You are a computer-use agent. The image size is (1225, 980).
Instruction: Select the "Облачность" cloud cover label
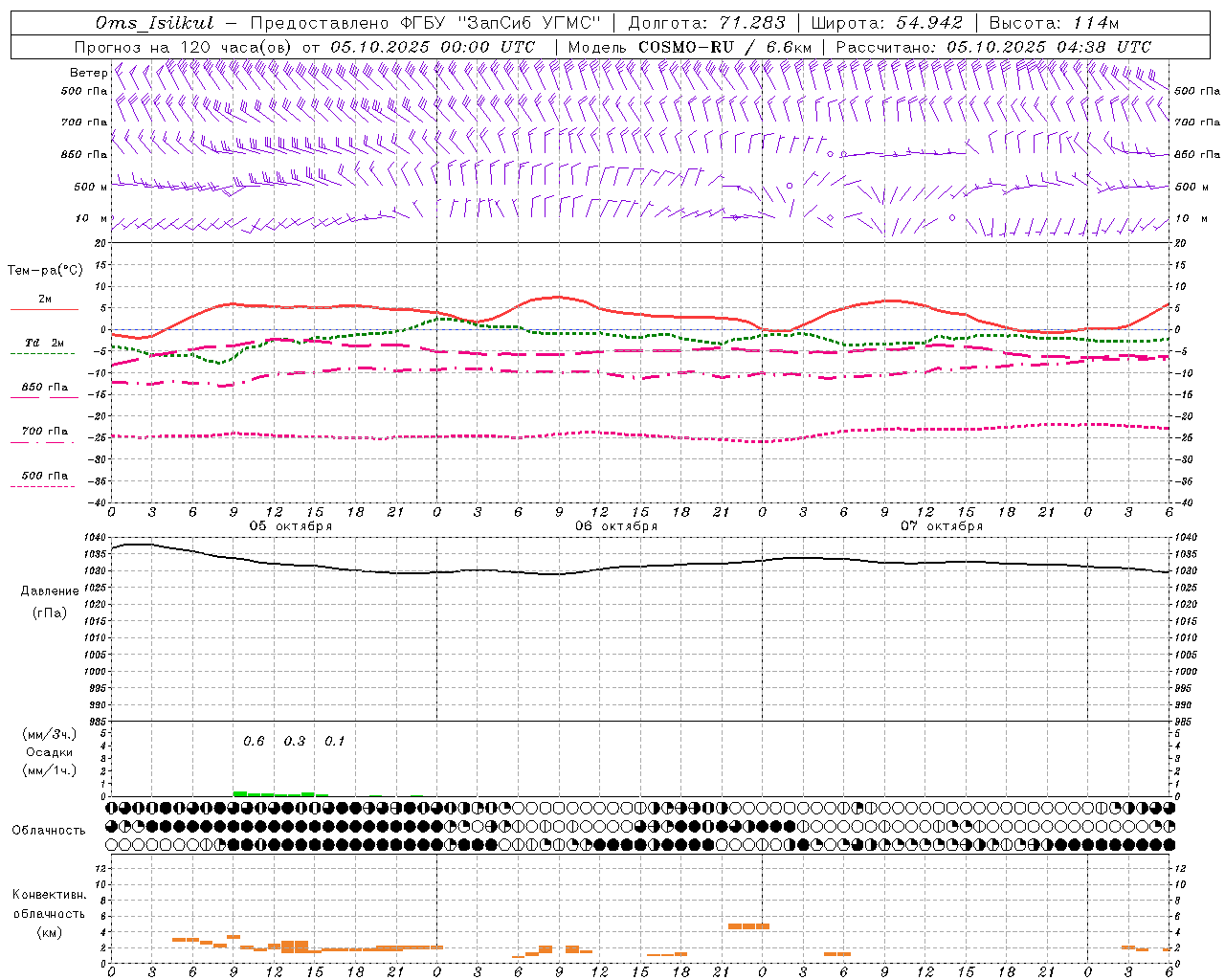tap(49, 831)
